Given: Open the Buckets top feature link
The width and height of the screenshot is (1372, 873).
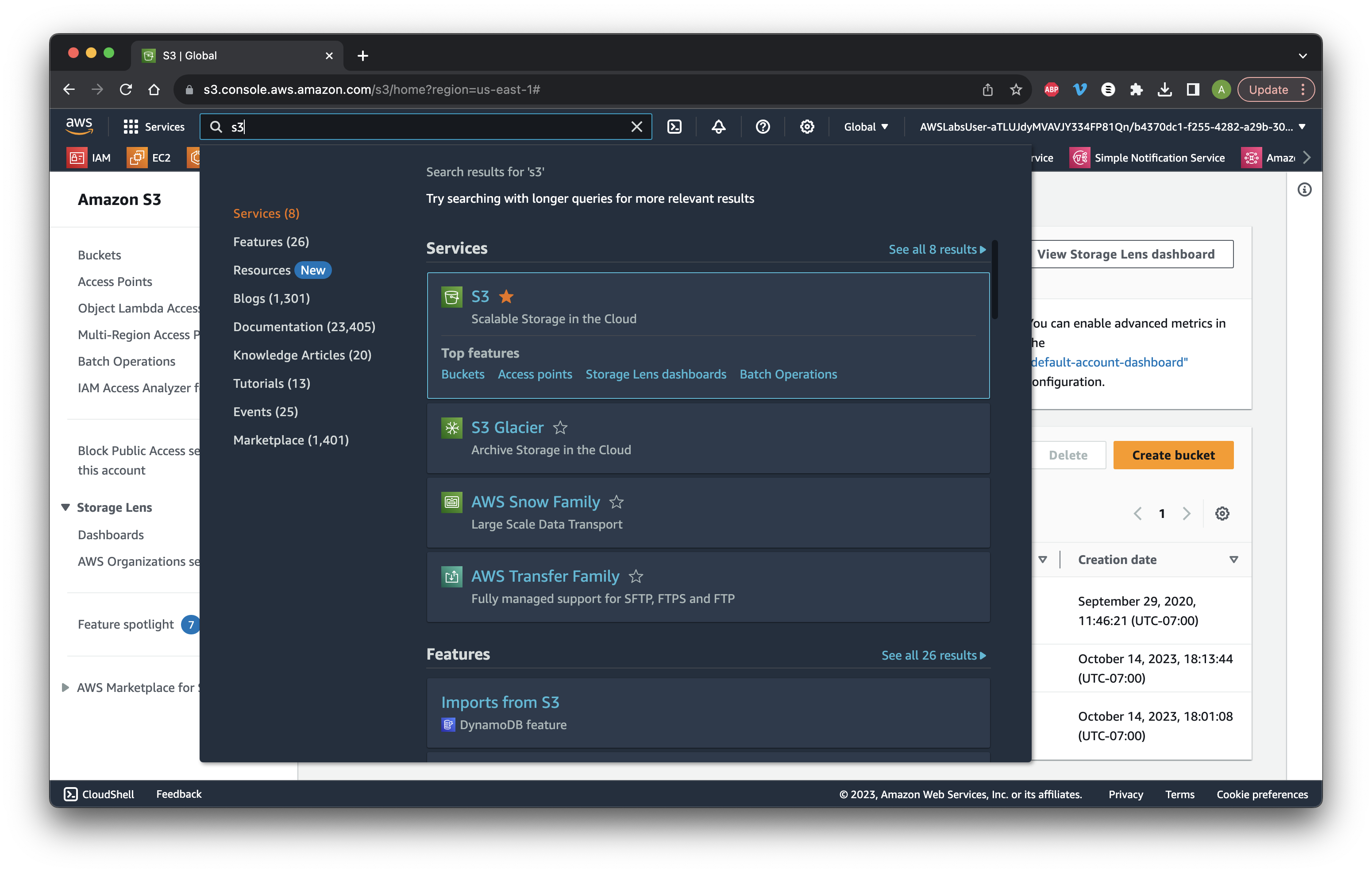Looking at the screenshot, I should (x=462, y=374).
